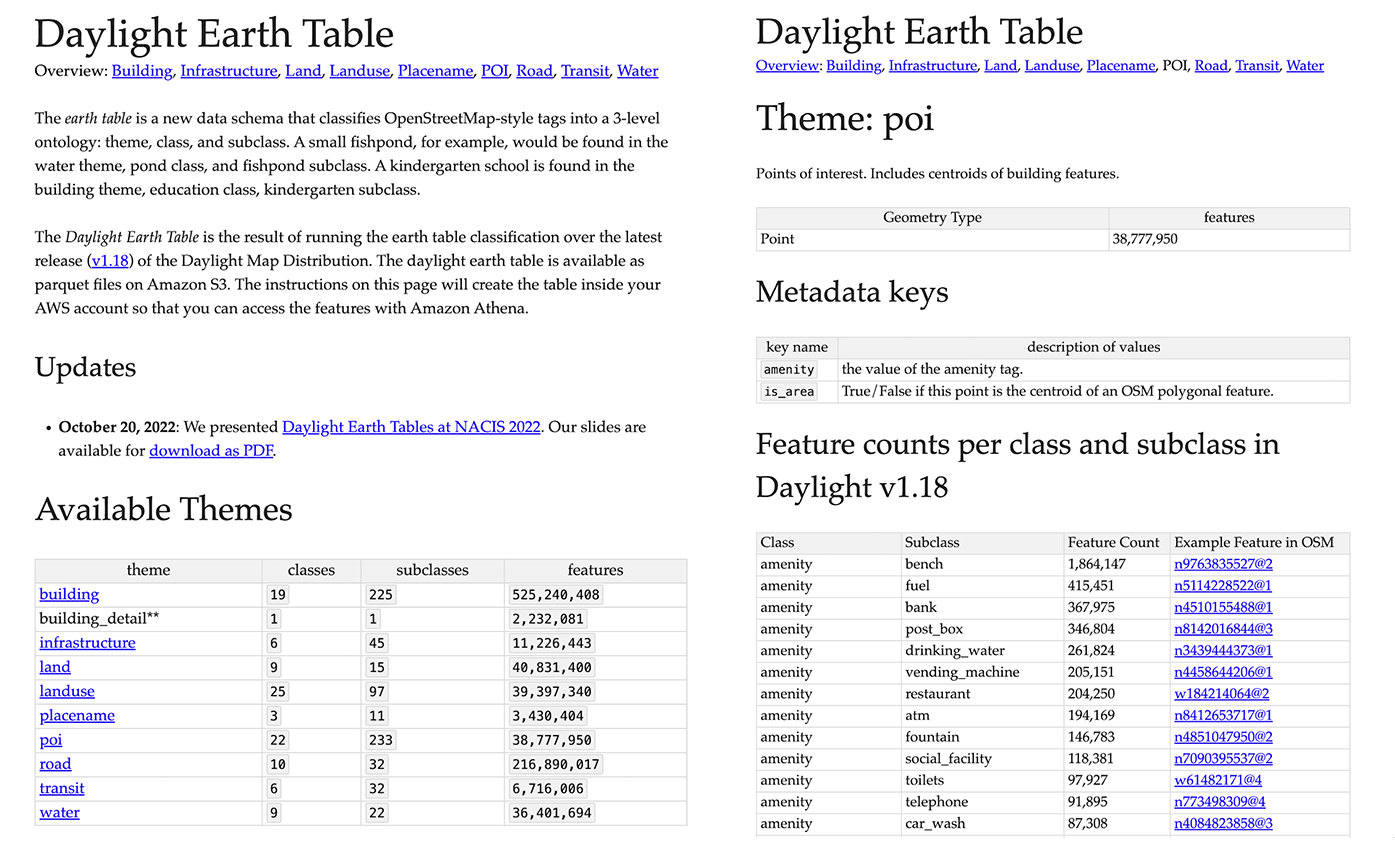The image size is (1395, 843).
Task: Click the toilets example feature w61482171@4
Action: coord(1217,781)
